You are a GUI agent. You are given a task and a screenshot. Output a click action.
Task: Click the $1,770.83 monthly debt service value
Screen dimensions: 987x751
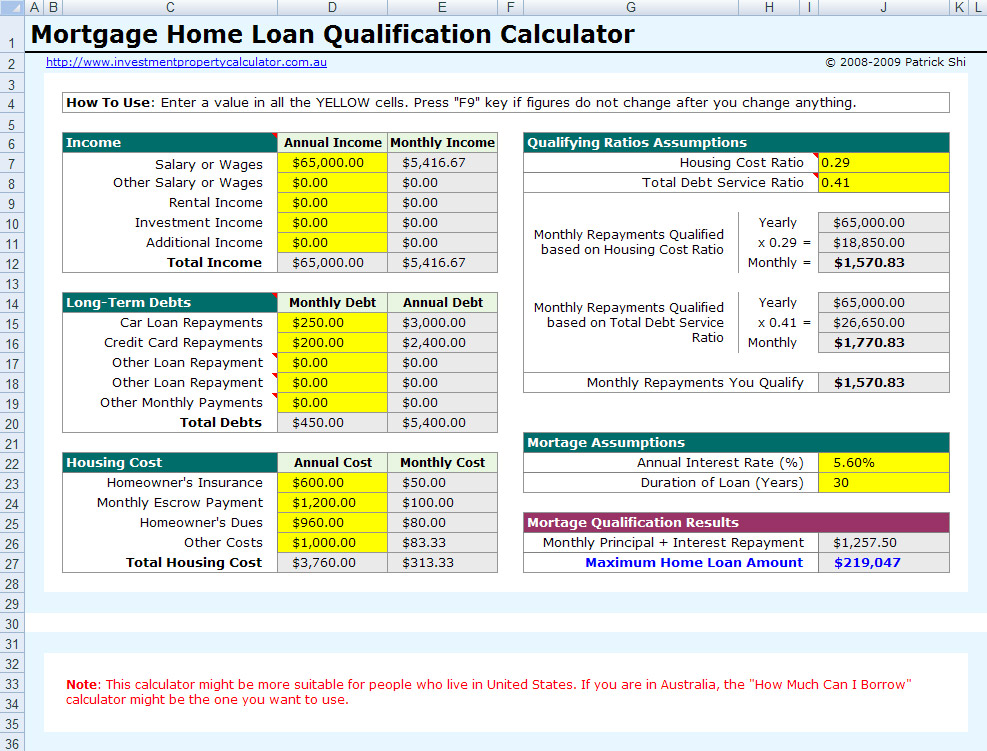pos(884,342)
